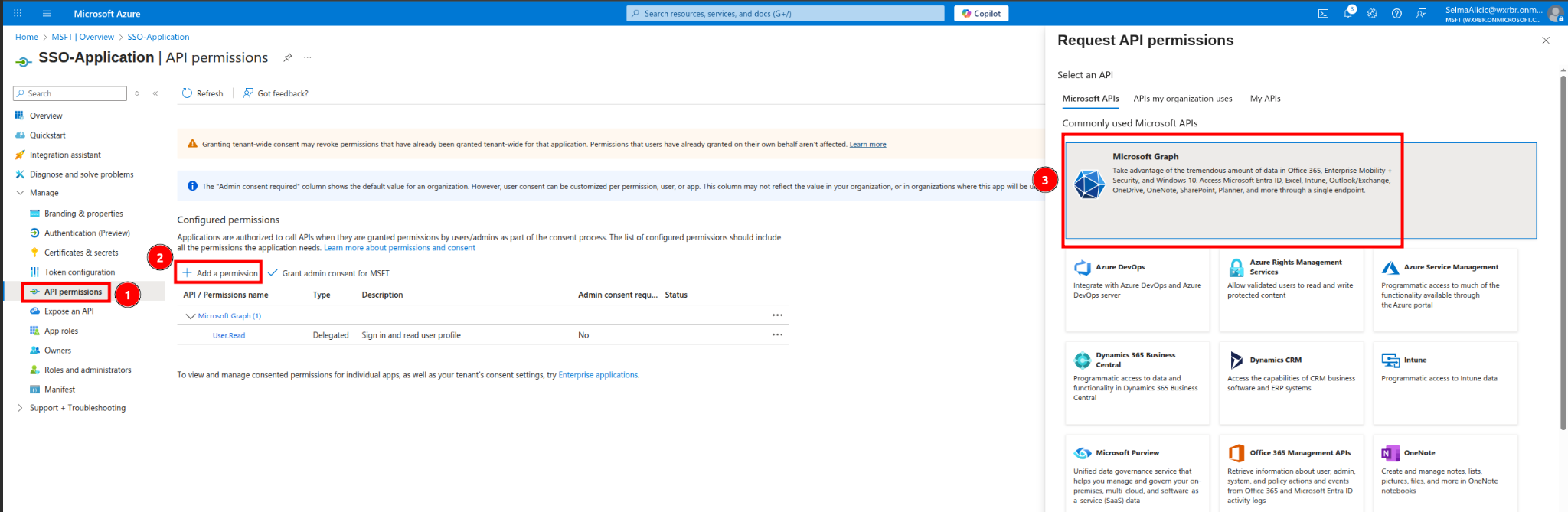Select the Azure DevOps API card
The width and height of the screenshot is (1568, 512).
tap(1137, 291)
